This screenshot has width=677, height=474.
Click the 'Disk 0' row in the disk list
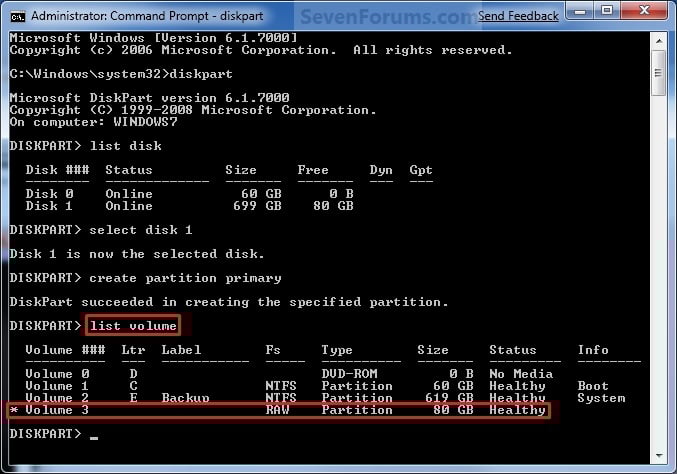189,193
